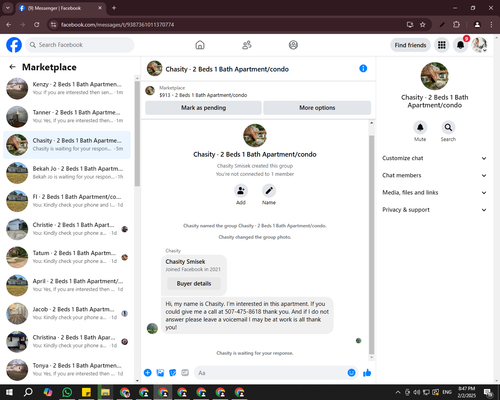This screenshot has width=500, height=400.
Task: Open the Facebook menu grid icon
Action: tap(442, 45)
